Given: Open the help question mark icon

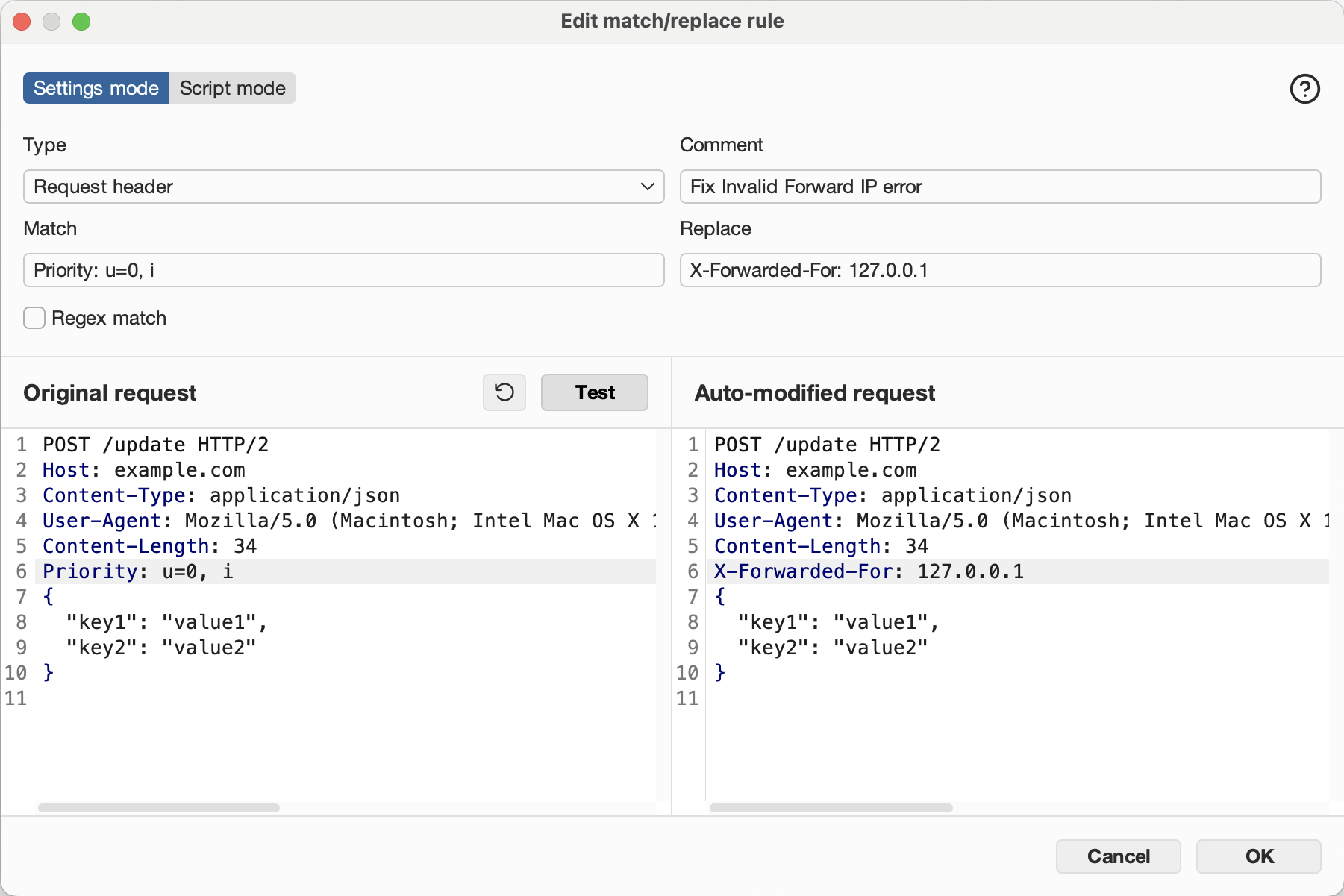Looking at the screenshot, I should [x=1304, y=89].
